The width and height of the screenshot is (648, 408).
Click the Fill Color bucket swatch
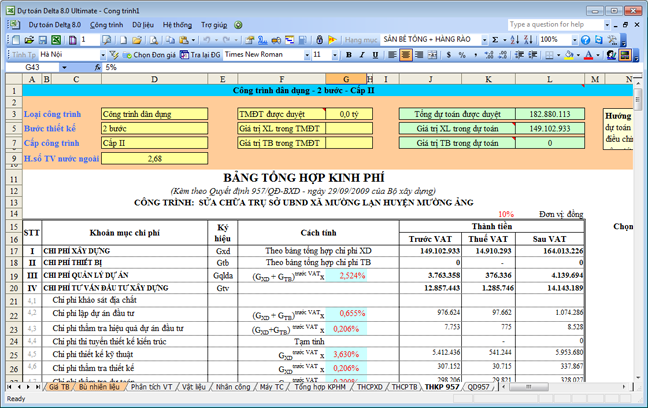(x=568, y=54)
